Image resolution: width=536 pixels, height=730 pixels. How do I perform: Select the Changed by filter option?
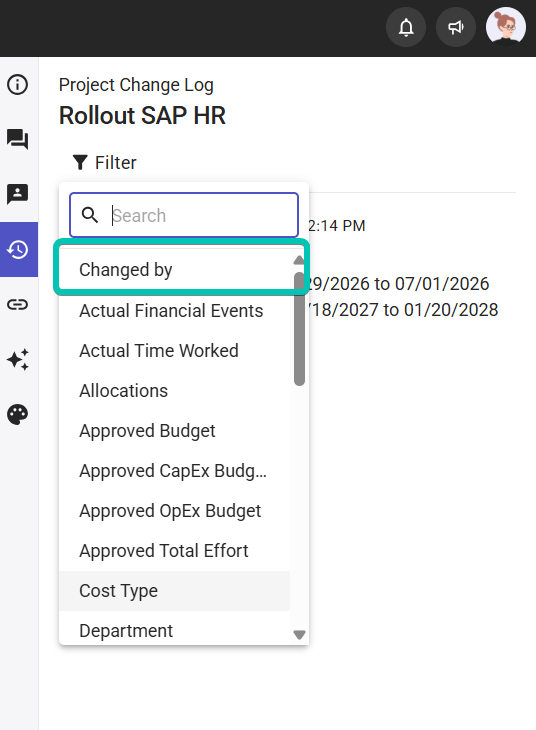175,270
